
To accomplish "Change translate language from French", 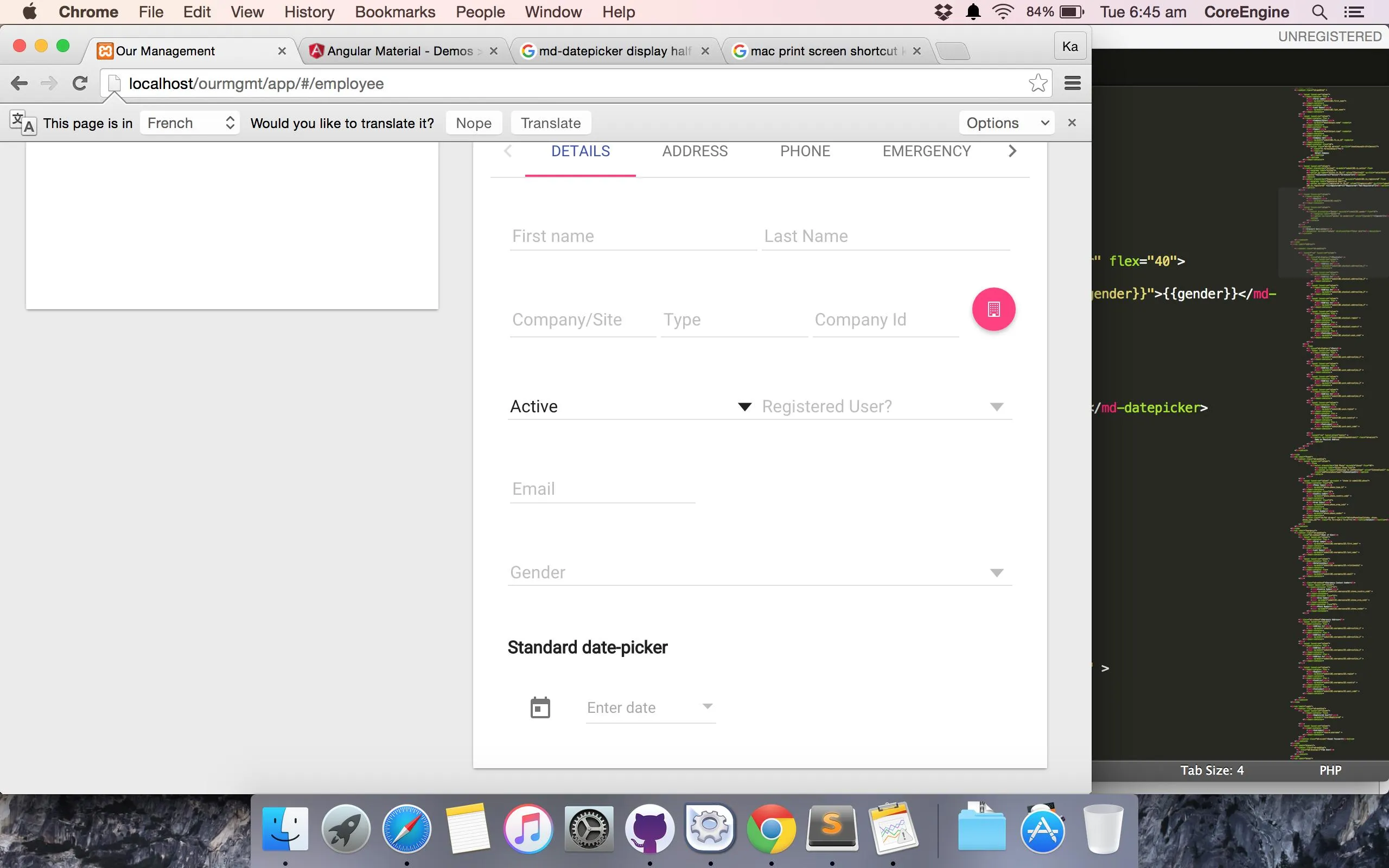I will 190,123.
